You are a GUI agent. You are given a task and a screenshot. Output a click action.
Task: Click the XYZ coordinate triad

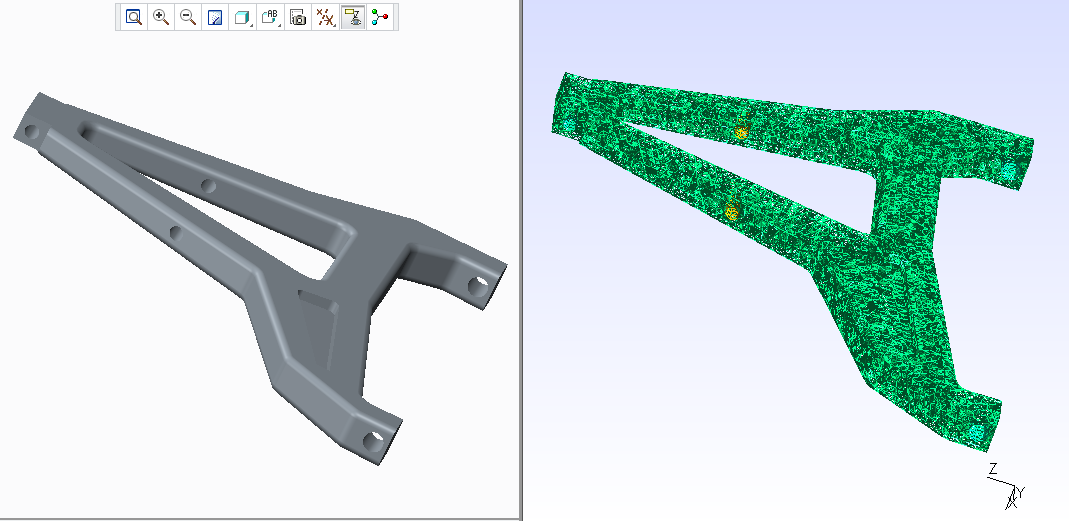1008,486
